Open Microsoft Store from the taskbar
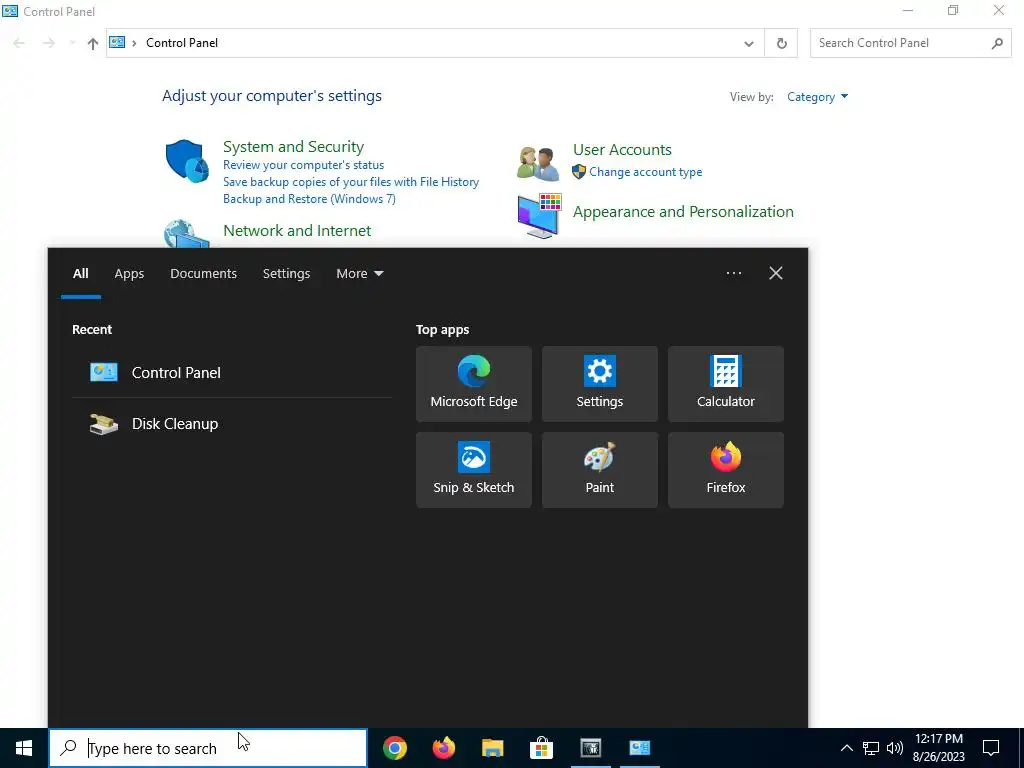This screenshot has height=768, width=1024. (x=541, y=748)
